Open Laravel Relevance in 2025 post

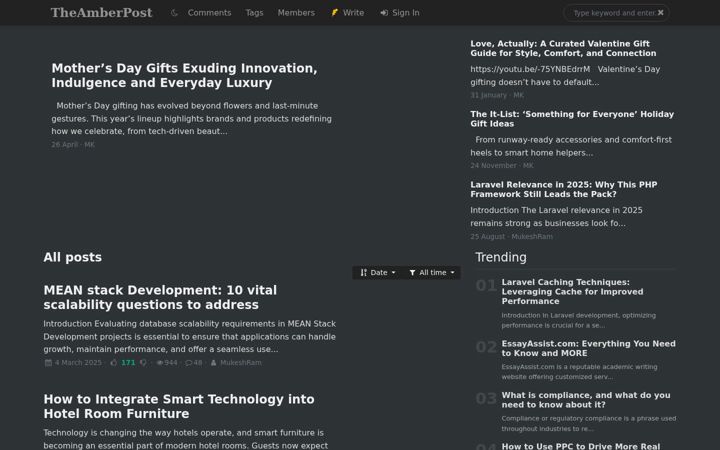[x=563, y=189]
